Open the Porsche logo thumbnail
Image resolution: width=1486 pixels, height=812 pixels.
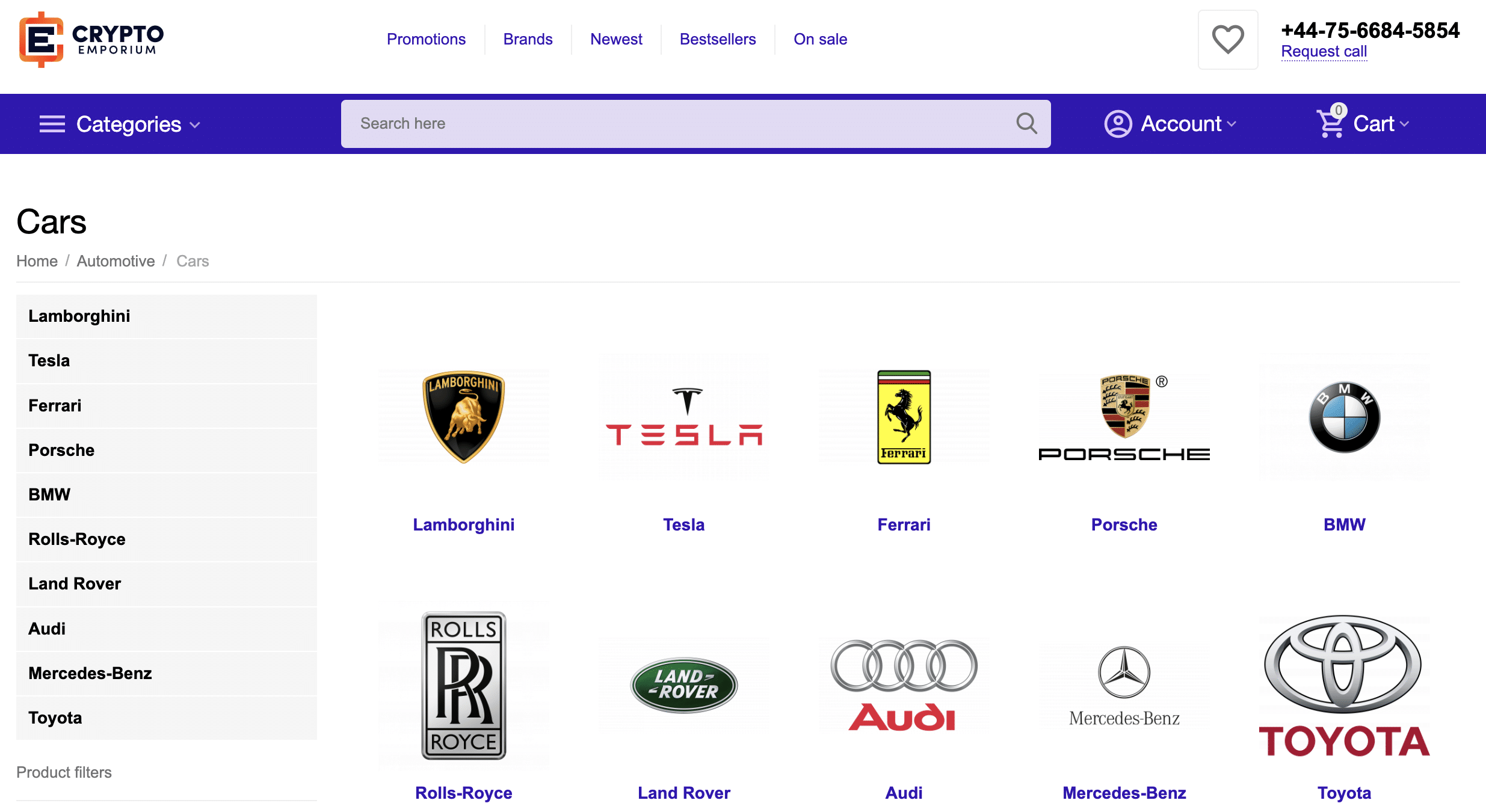click(1124, 417)
